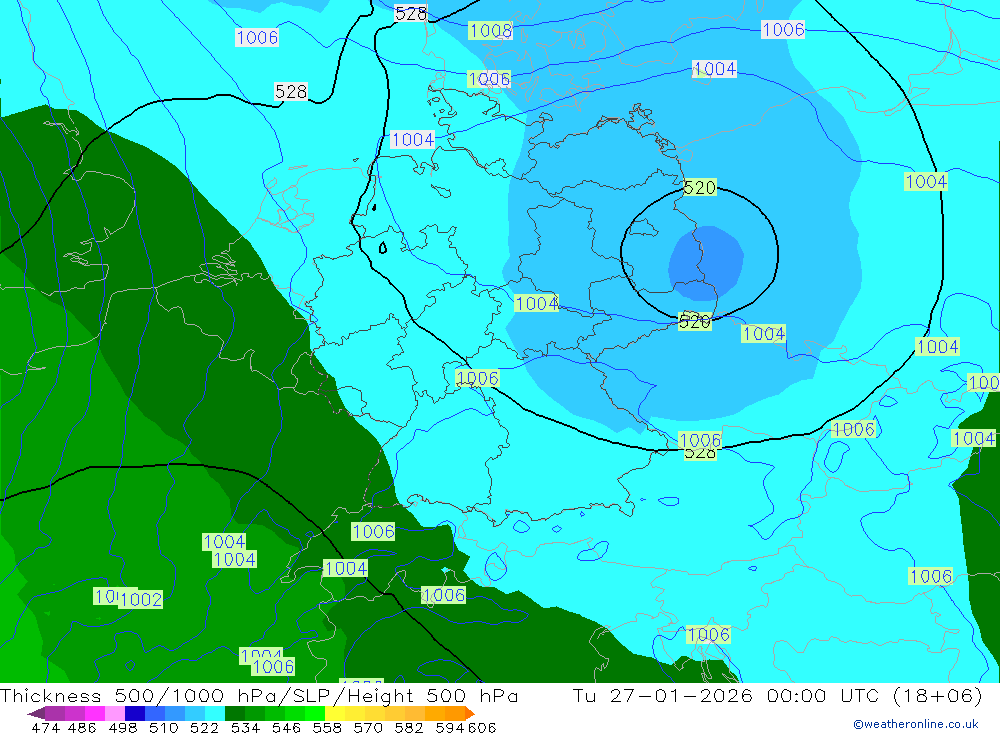Click the title 'Thickness 500/1000 hPa/SLP/Height 500 hPa'
Image resolution: width=1000 pixels, height=733 pixels.
tap(259, 695)
